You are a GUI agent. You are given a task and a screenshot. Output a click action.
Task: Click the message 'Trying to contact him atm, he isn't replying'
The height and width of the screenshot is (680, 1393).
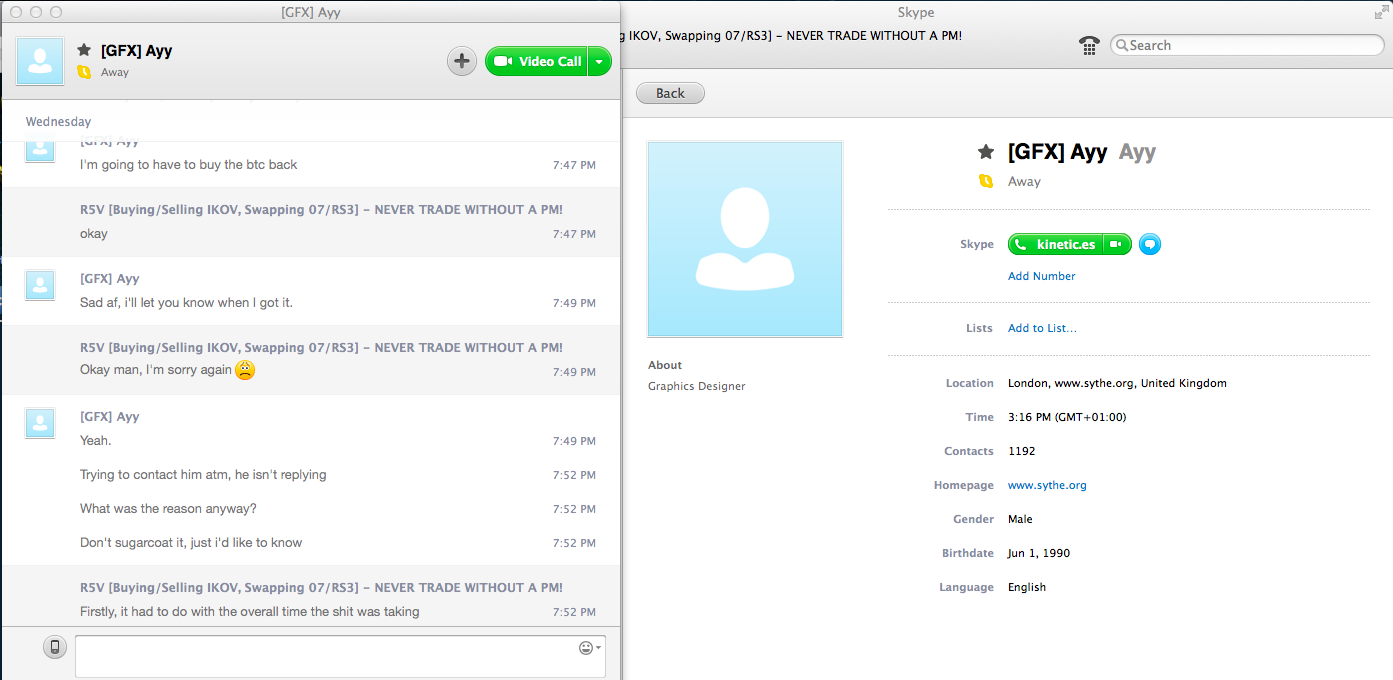point(203,474)
